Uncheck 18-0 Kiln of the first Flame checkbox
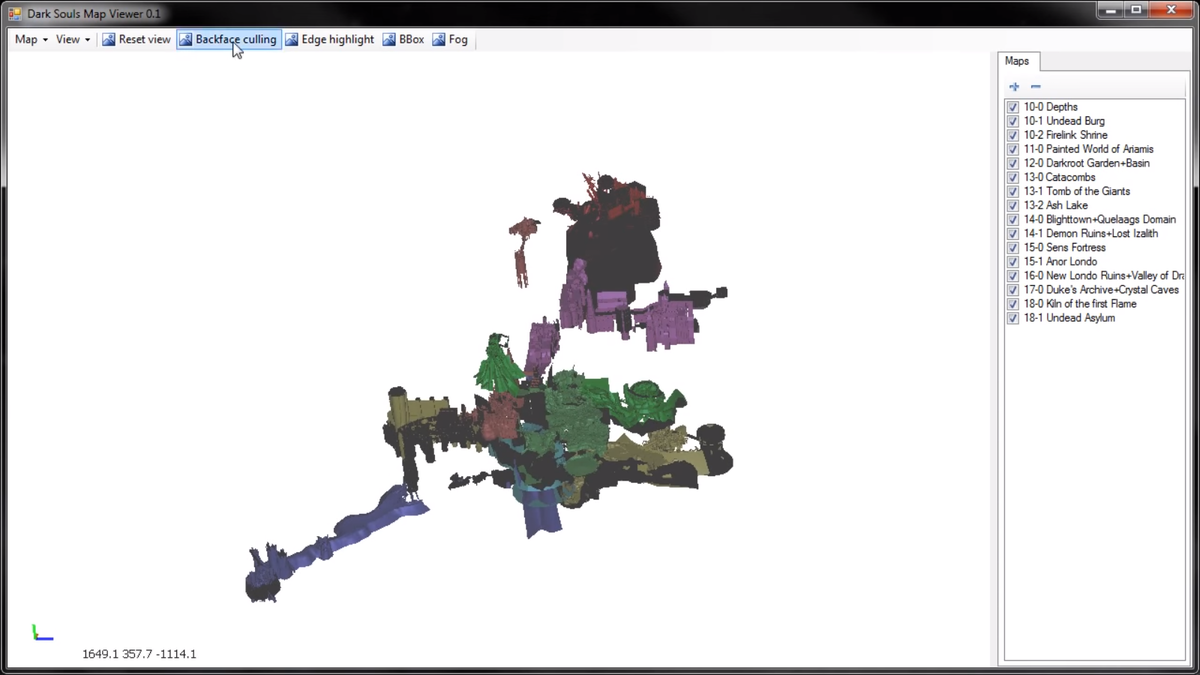Viewport: 1200px width, 675px height. pyautogui.click(x=1013, y=303)
